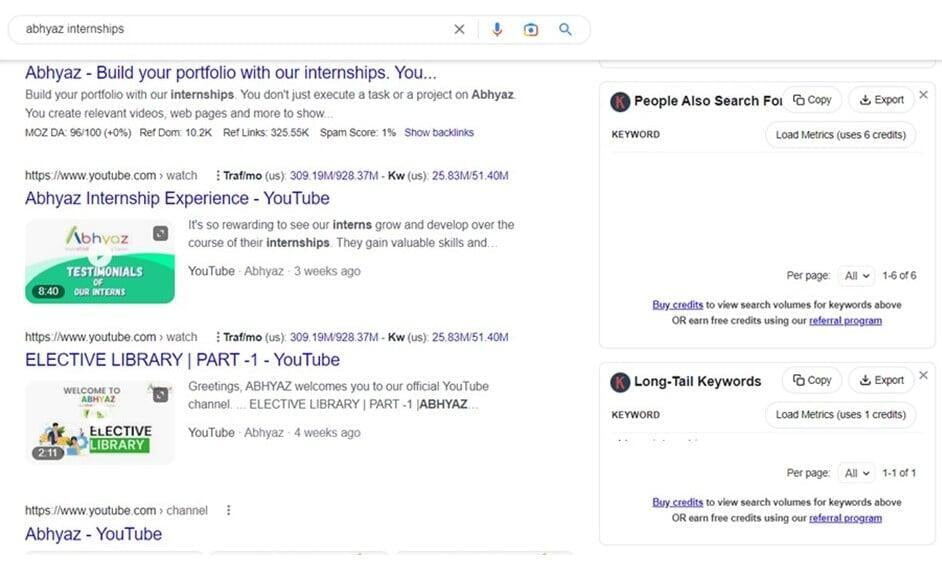Open 'Abhyaz - Build your portfolio' result title
942x572 pixels.
pyautogui.click(x=231, y=73)
